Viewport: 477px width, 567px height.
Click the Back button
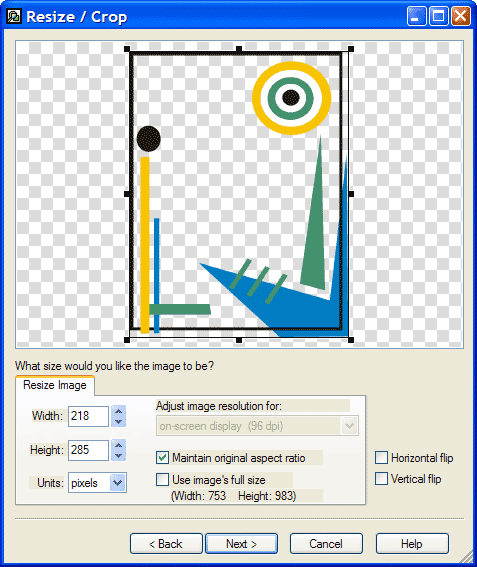click(166, 543)
